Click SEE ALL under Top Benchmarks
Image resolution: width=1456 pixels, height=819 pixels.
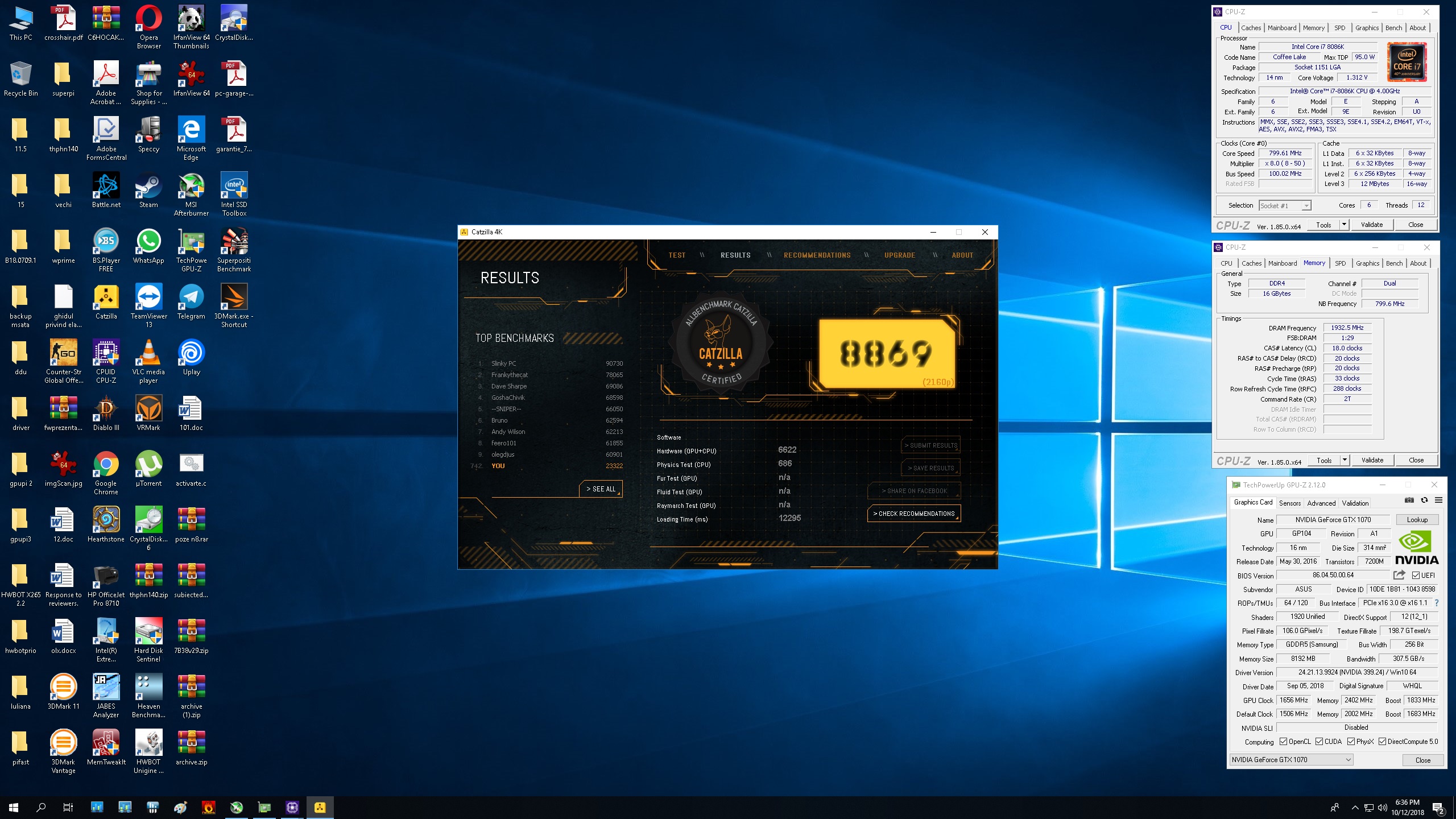coord(601,489)
